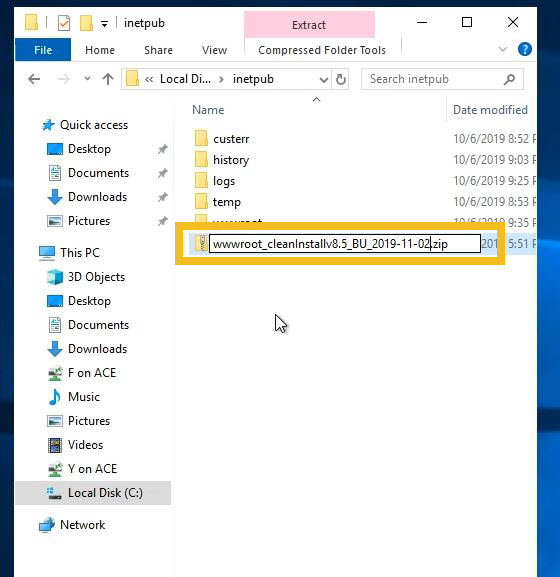The image size is (560, 577).
Task: Open the F on ACE network drive
Action: pyautogui.click(x=92, y=373)
